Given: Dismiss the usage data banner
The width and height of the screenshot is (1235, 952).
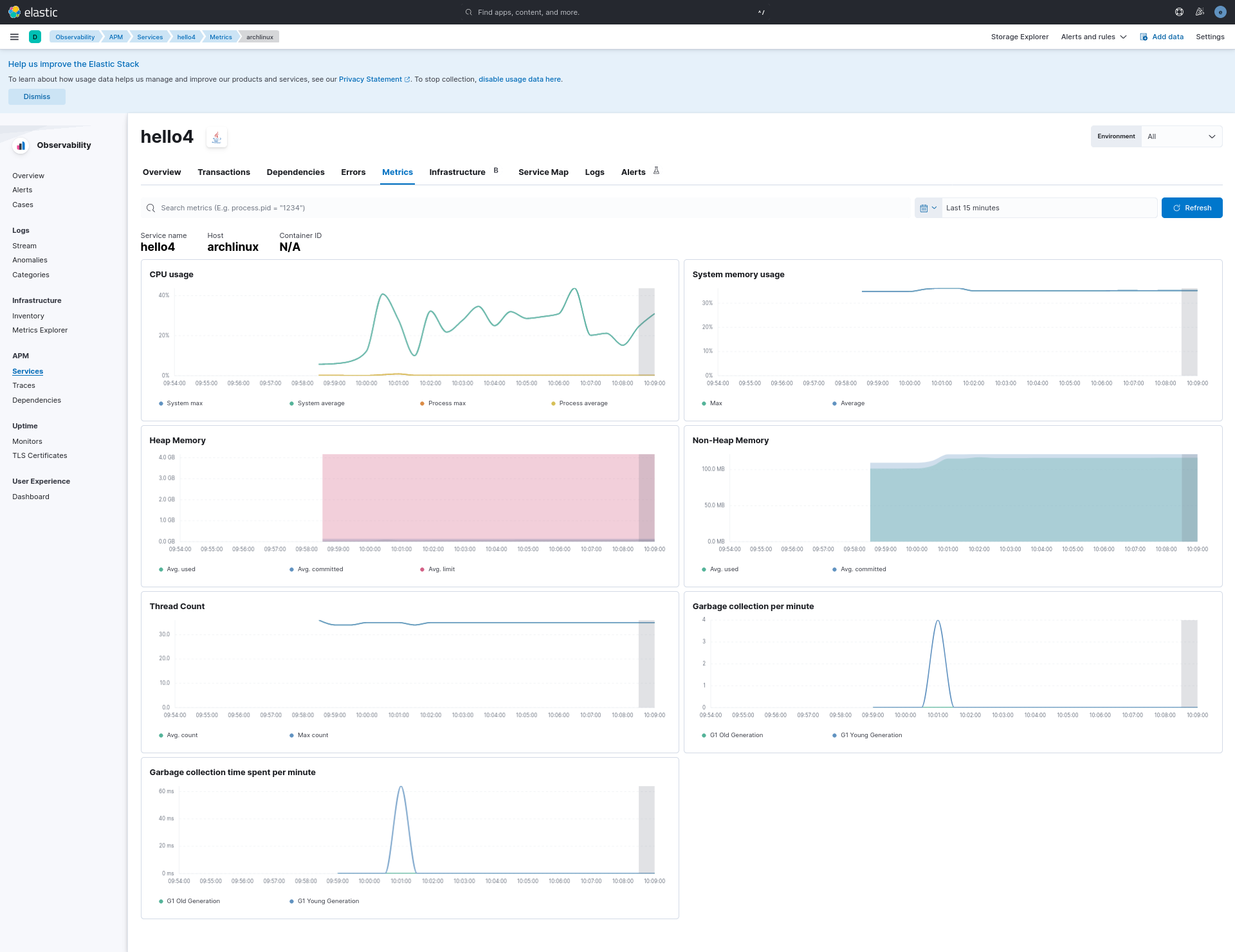Looking at the screenshot, I should click(37, 96).
